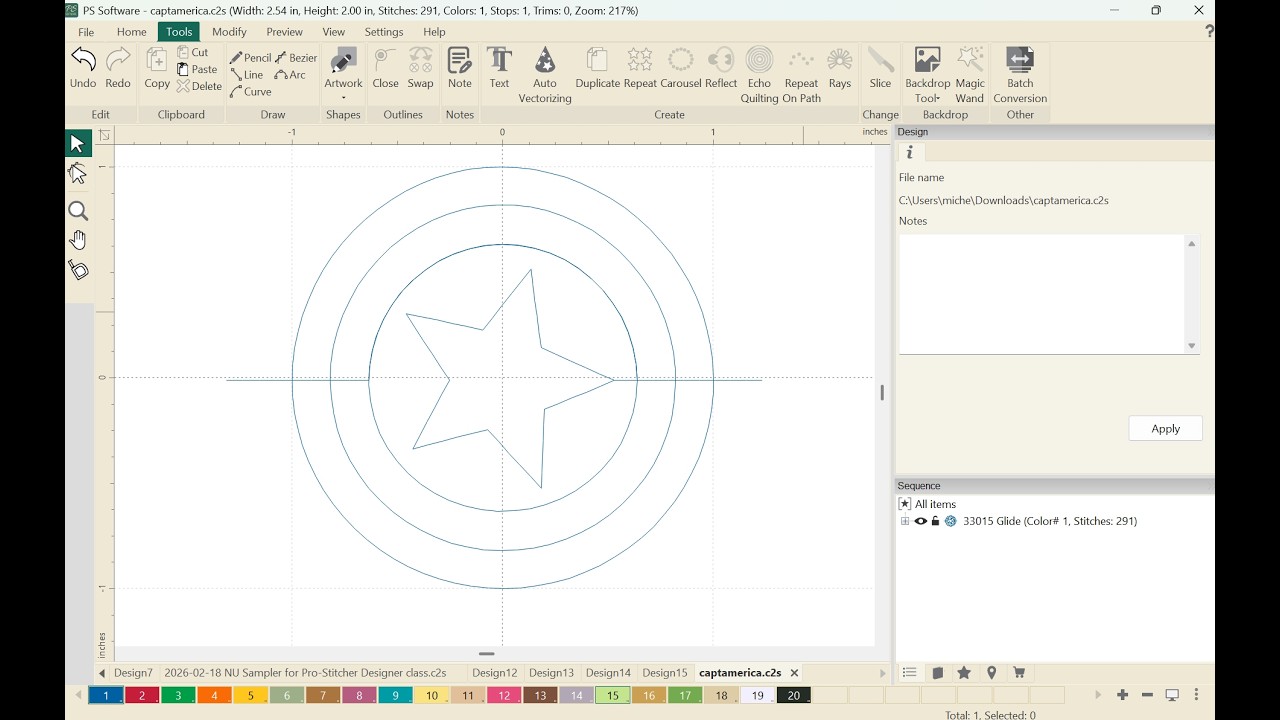Expand the 33015 Glide tree node
Viewport: 1280px width, 720px height.
point(905,521)
